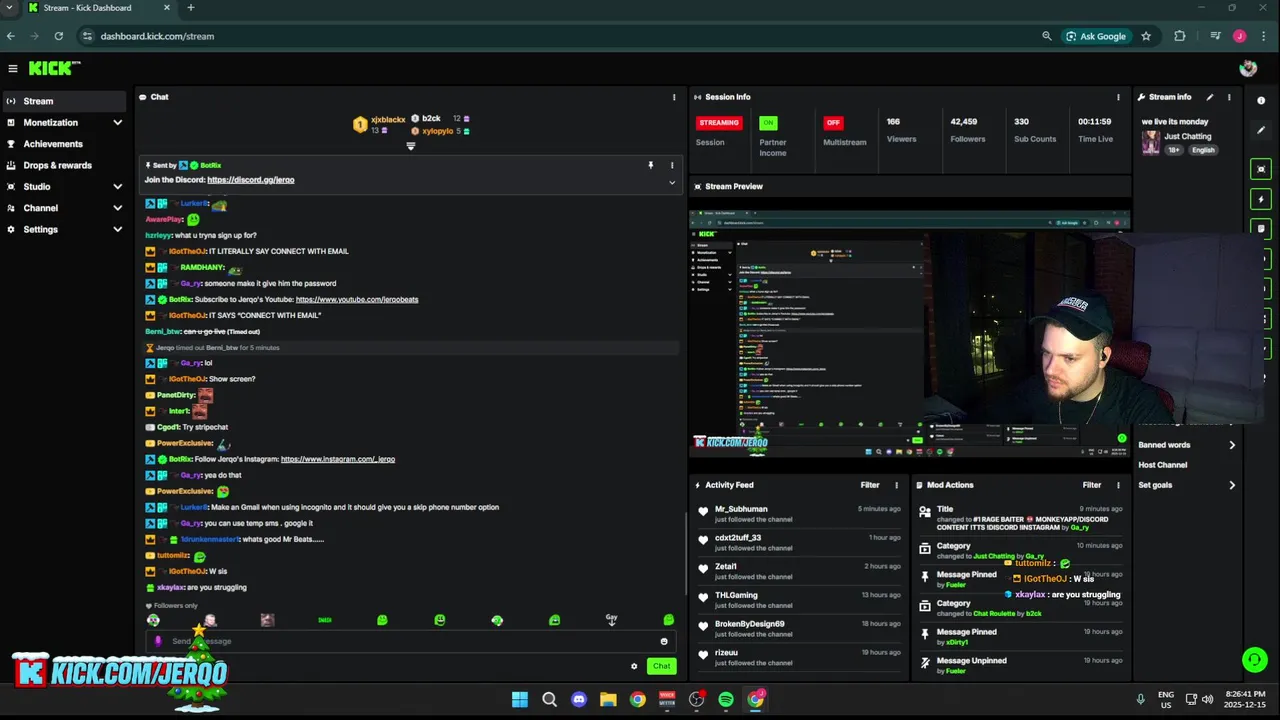This screenshot has width=1280, height=720.
Task: Click the 18+ tag
Action: pyautogui.click(x=1174, y=150)
